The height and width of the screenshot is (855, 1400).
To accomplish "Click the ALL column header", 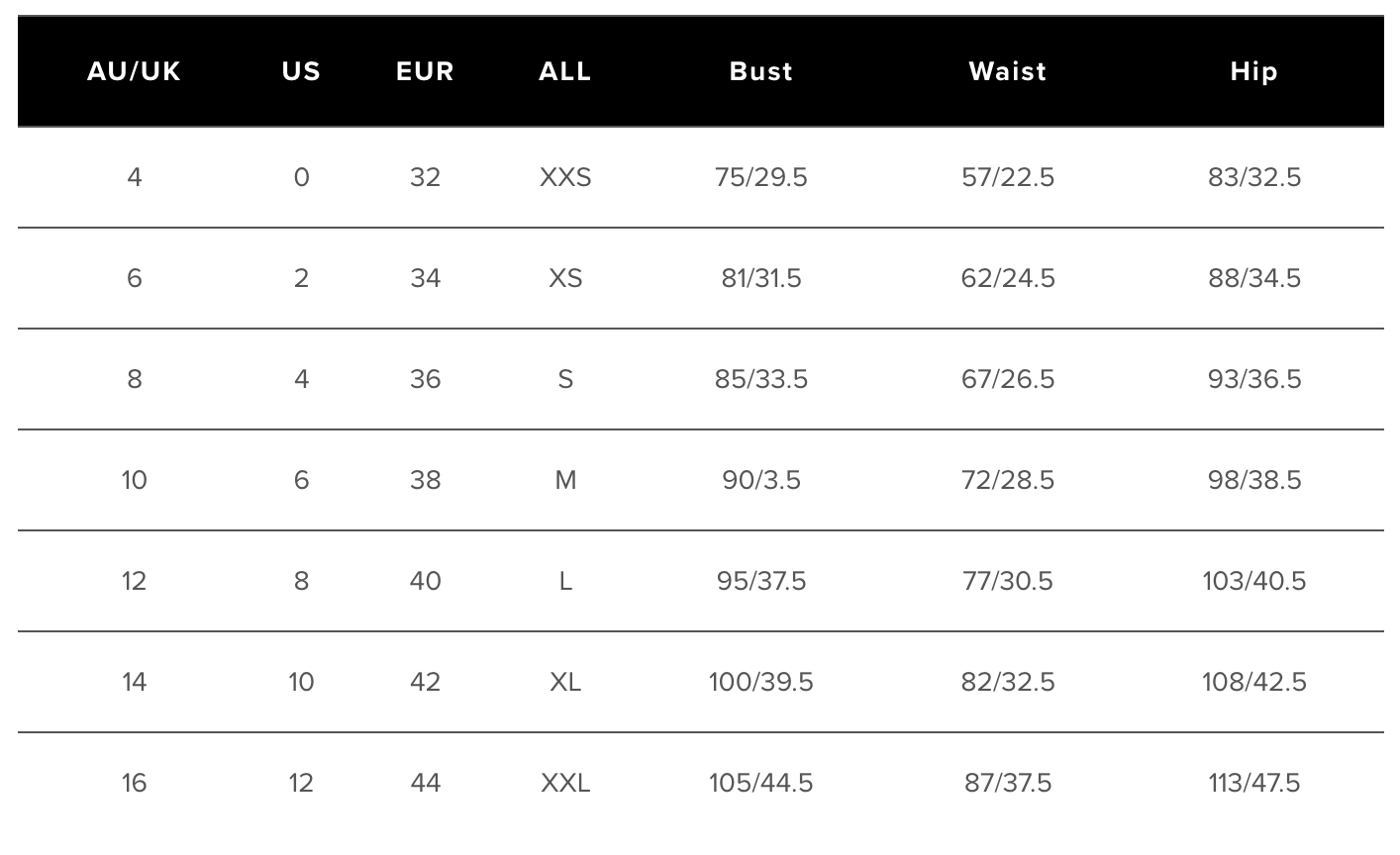I will (x=565, y=71).
